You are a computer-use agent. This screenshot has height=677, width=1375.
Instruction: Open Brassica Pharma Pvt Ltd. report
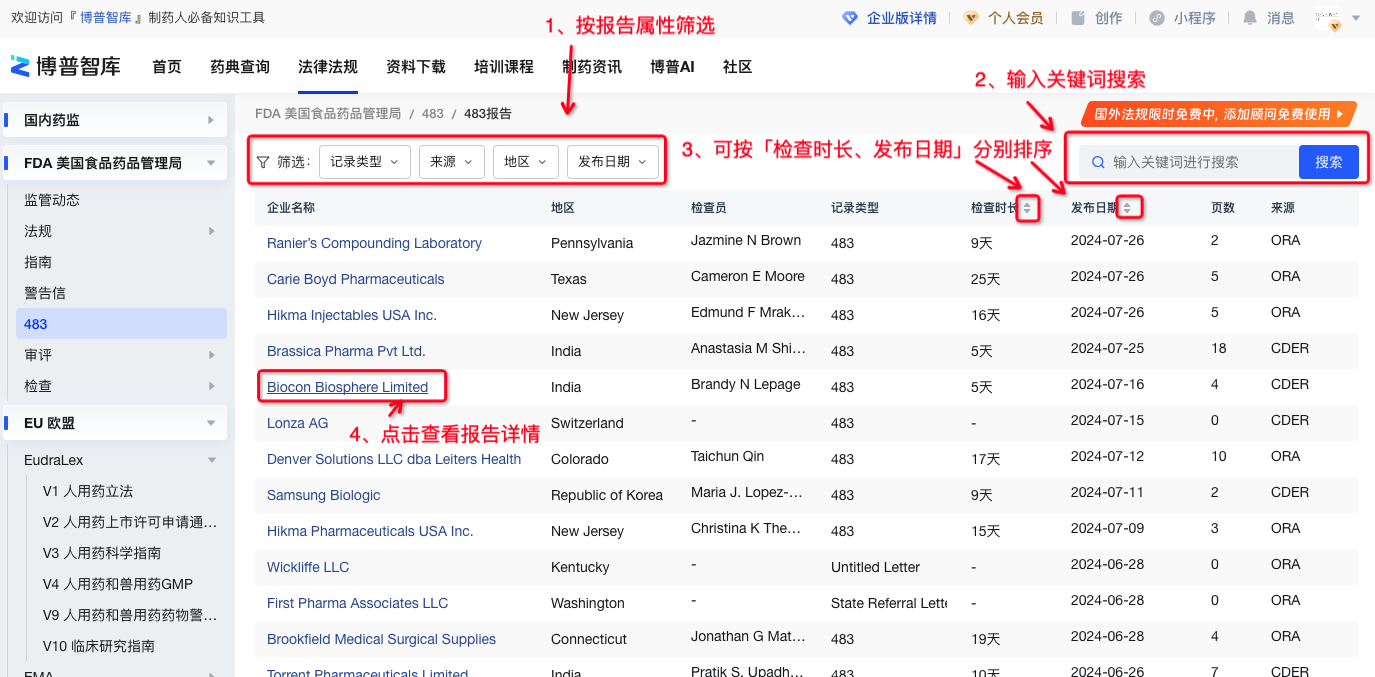coord(346,351)
